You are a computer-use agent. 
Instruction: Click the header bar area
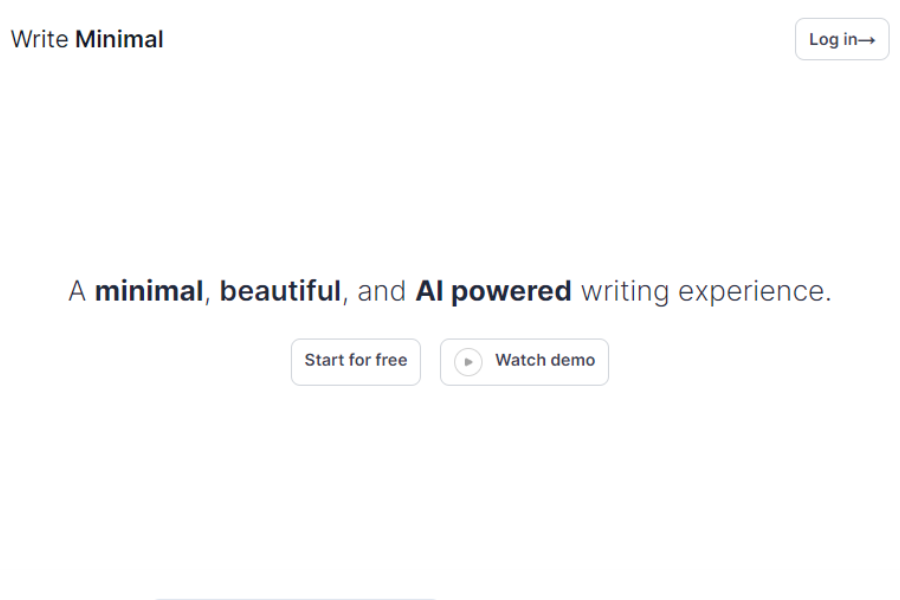(450, 39)
